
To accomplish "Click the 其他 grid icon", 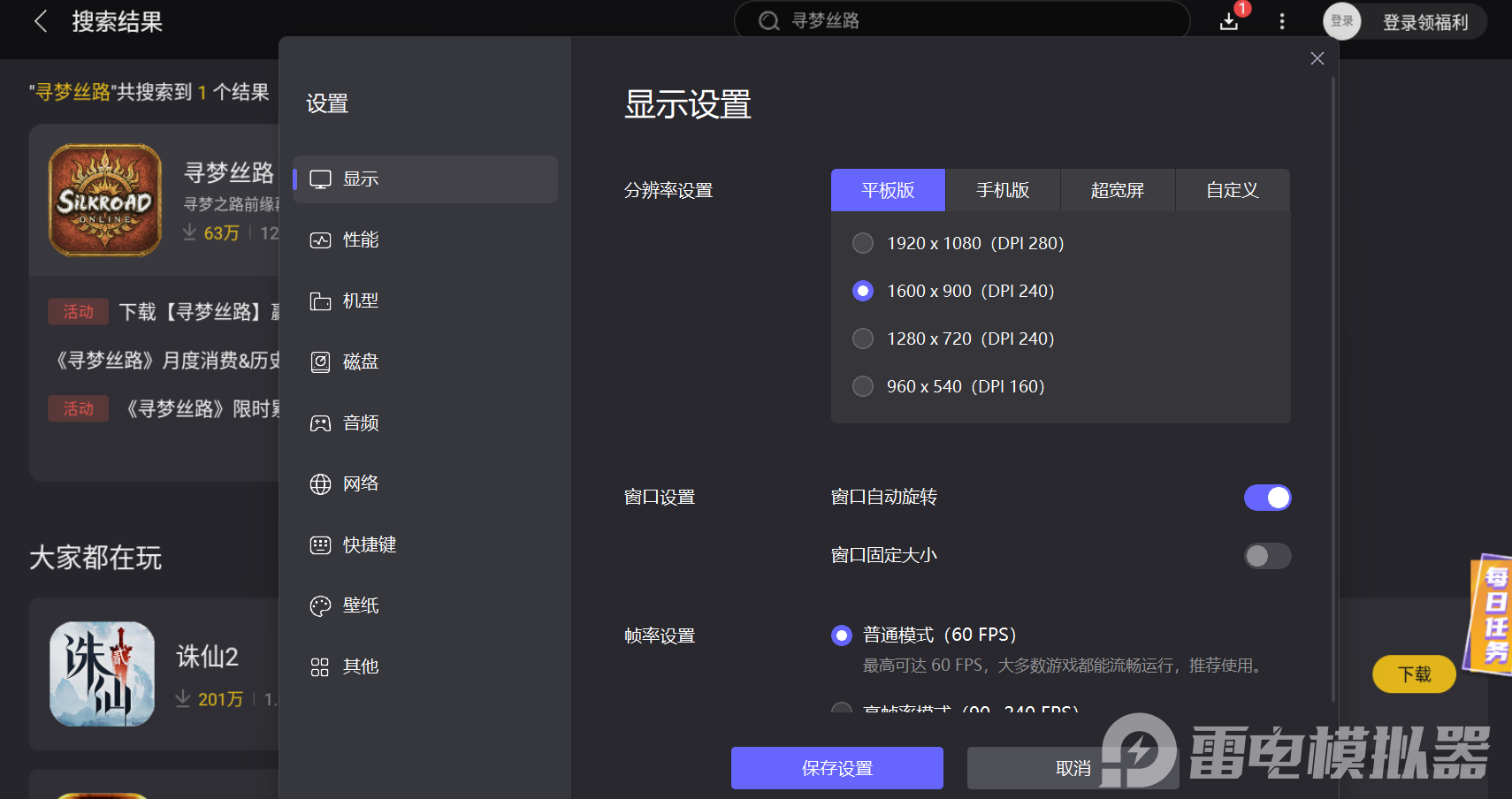I will (320, 667).
